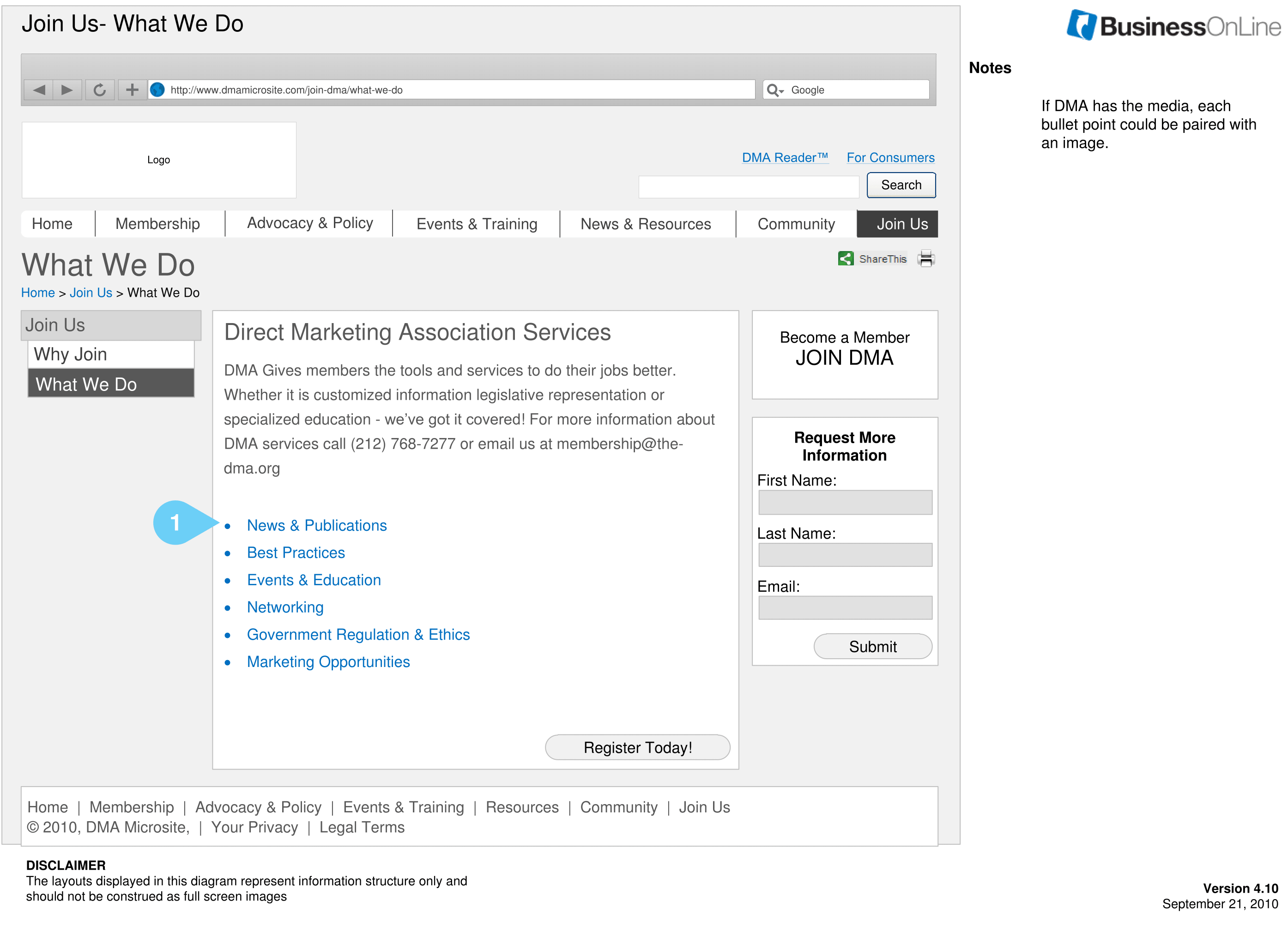
Task: Open Legal Terms footer link
Action: [362, 827]
